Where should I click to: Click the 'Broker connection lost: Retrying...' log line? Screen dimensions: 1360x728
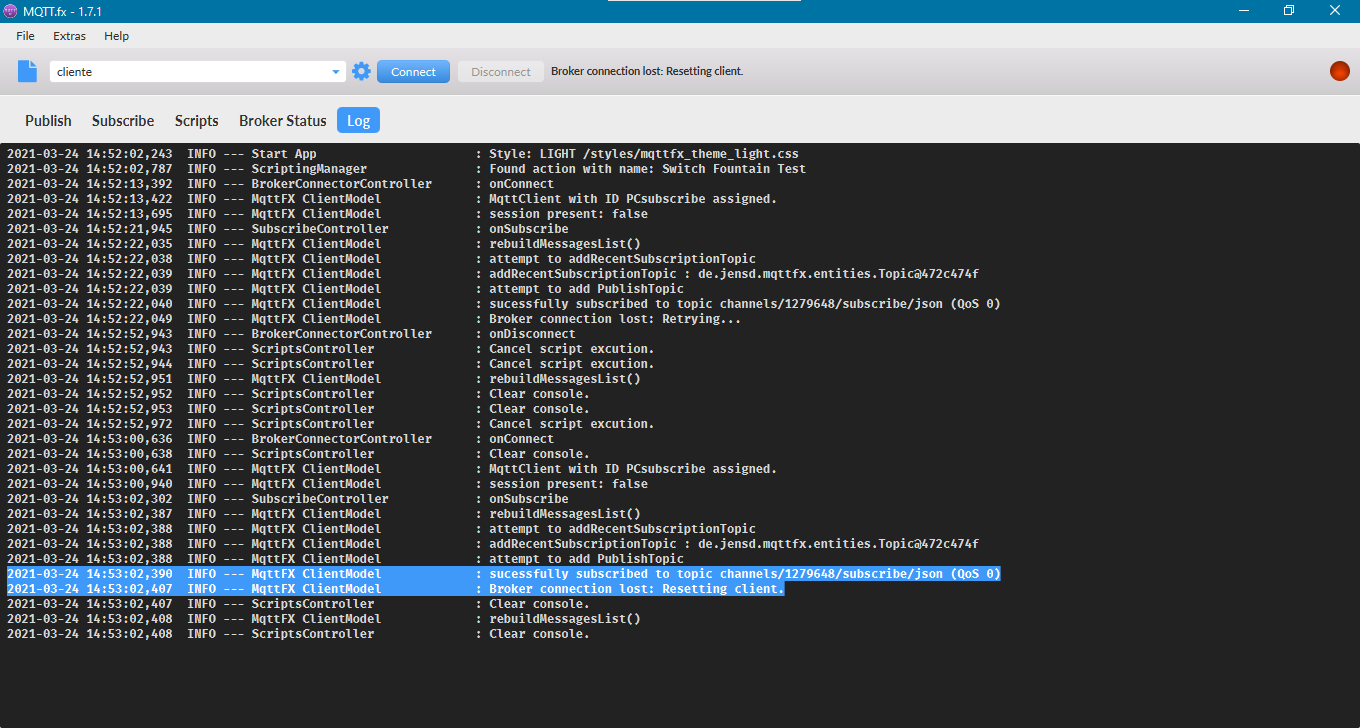pyautogui.click(x=614, y=319)
